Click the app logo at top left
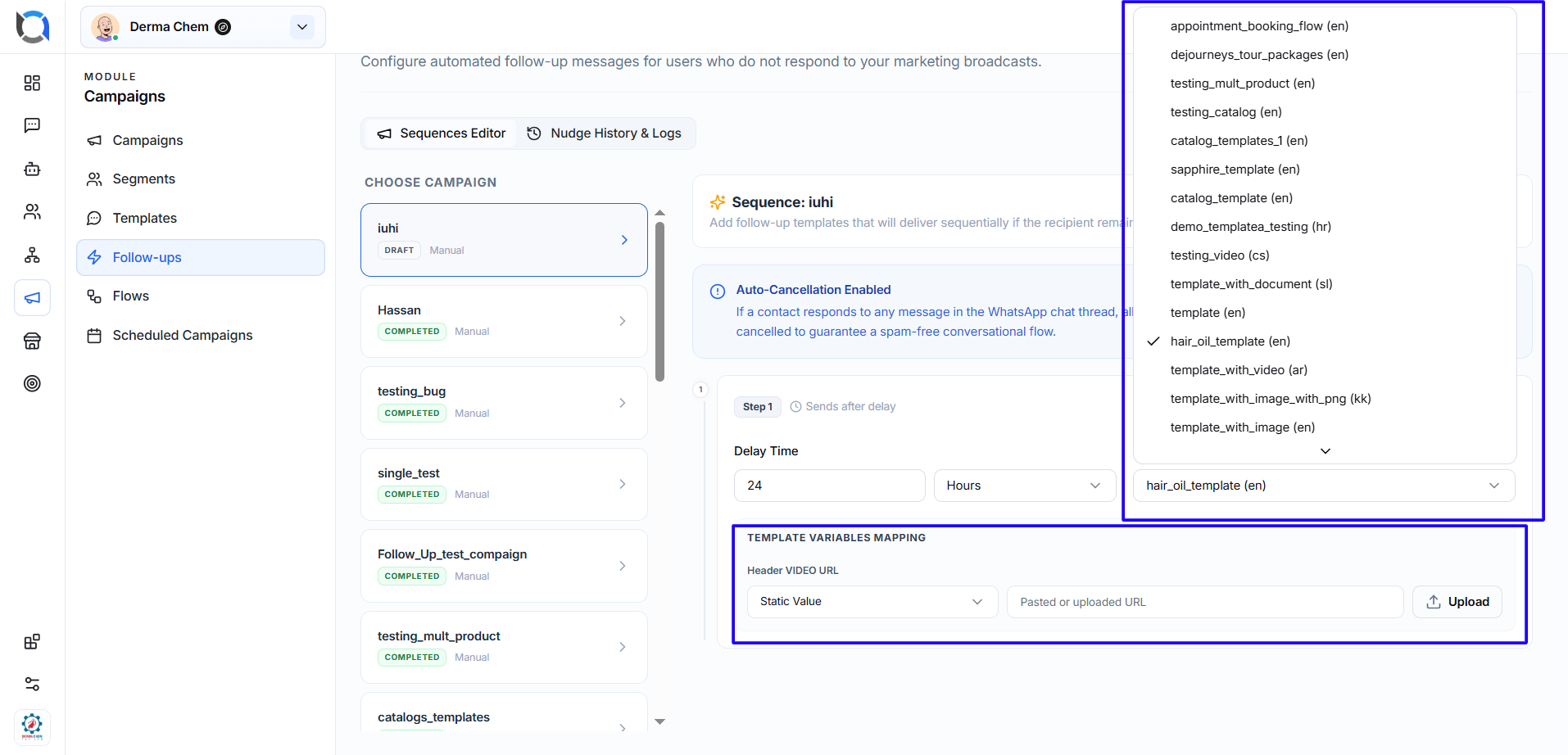Image resolution: width=1568 pixels, height=755 pixels. (x=33, y=27)
